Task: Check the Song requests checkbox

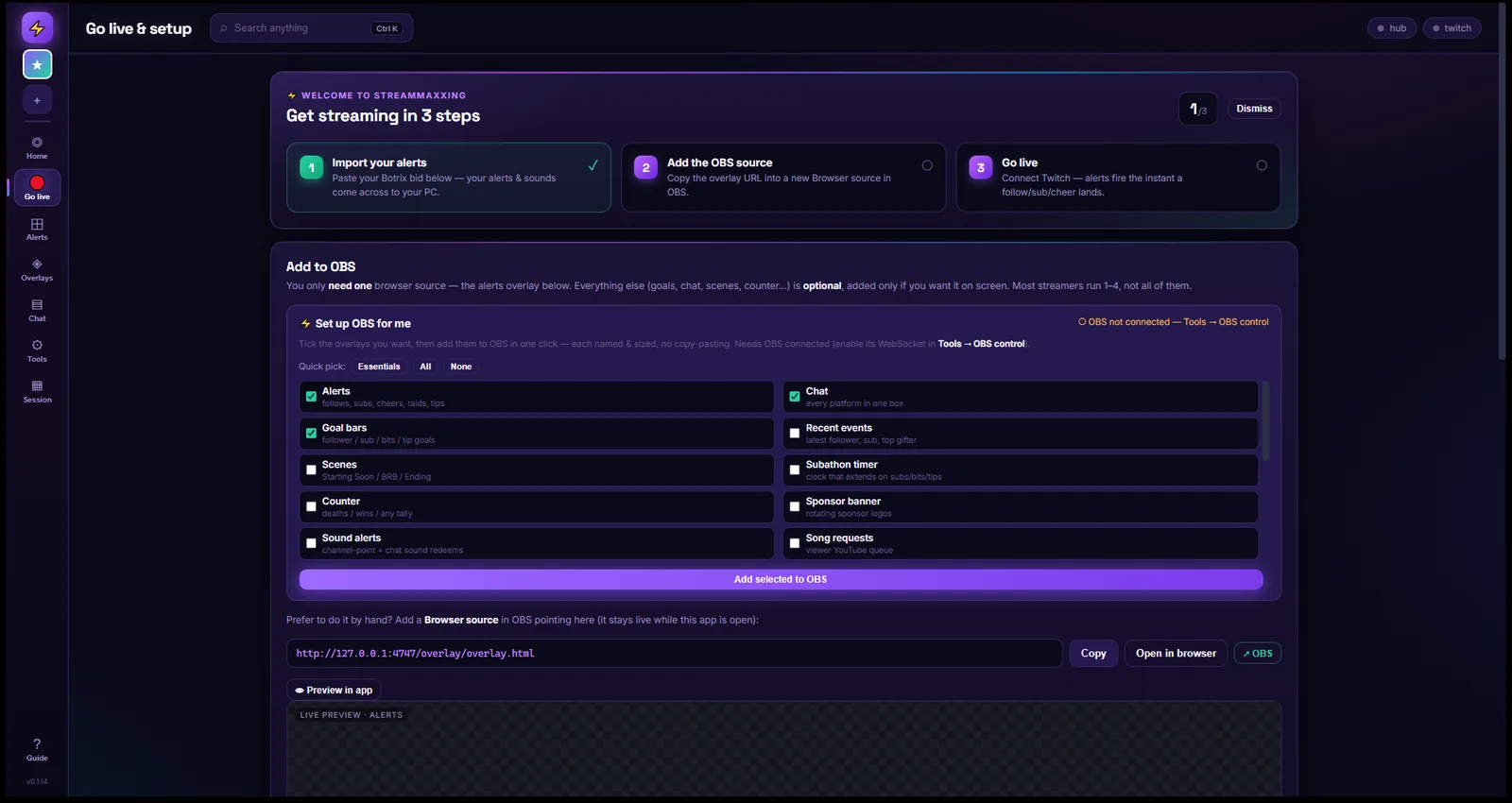Action: pyautogui.click(x=795, y=544)
